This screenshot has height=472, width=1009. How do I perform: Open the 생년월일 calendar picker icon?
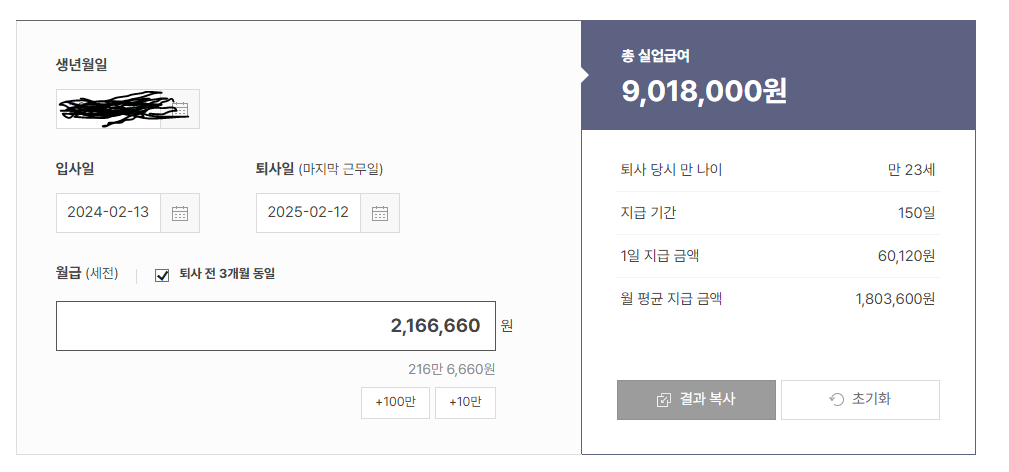pos(180,109)
